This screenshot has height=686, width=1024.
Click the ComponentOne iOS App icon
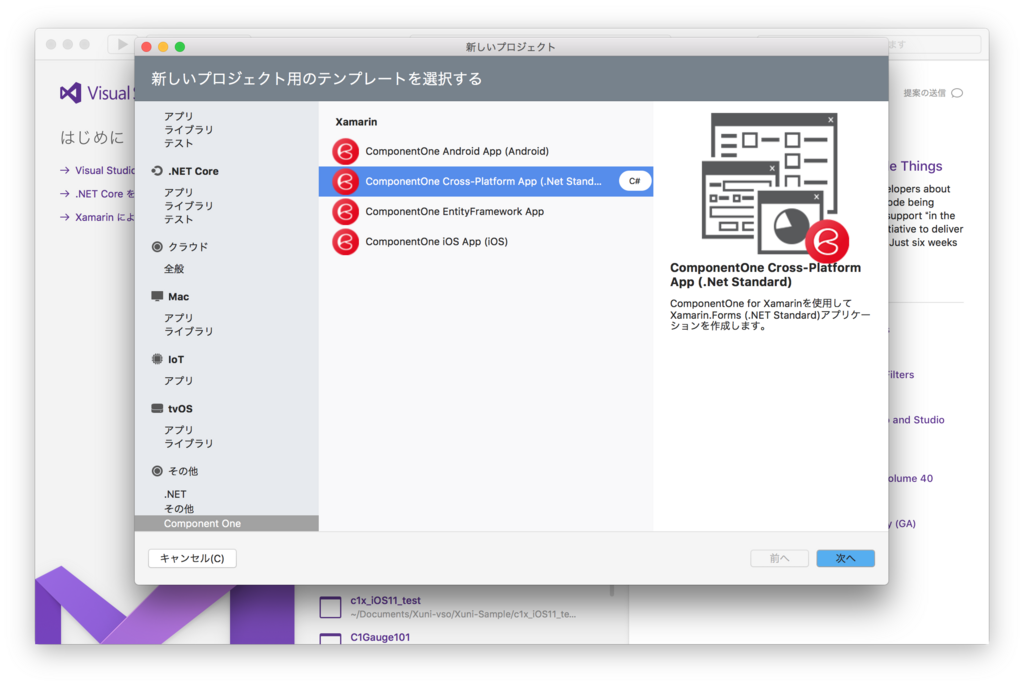[x=345, y=242]
